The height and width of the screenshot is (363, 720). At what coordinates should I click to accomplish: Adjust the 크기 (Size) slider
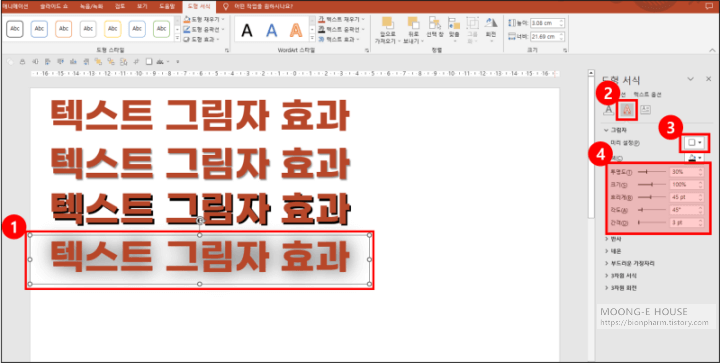click(652, 184)
